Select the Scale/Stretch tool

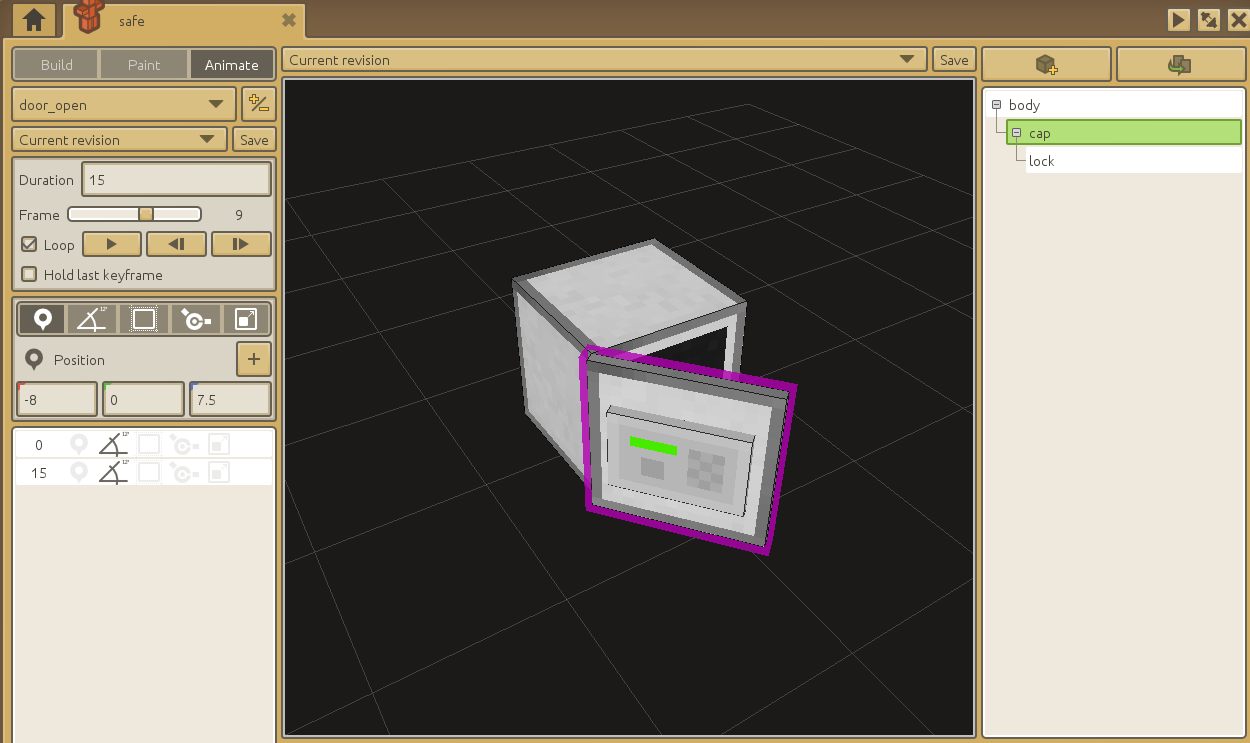(x=245, y=319)
